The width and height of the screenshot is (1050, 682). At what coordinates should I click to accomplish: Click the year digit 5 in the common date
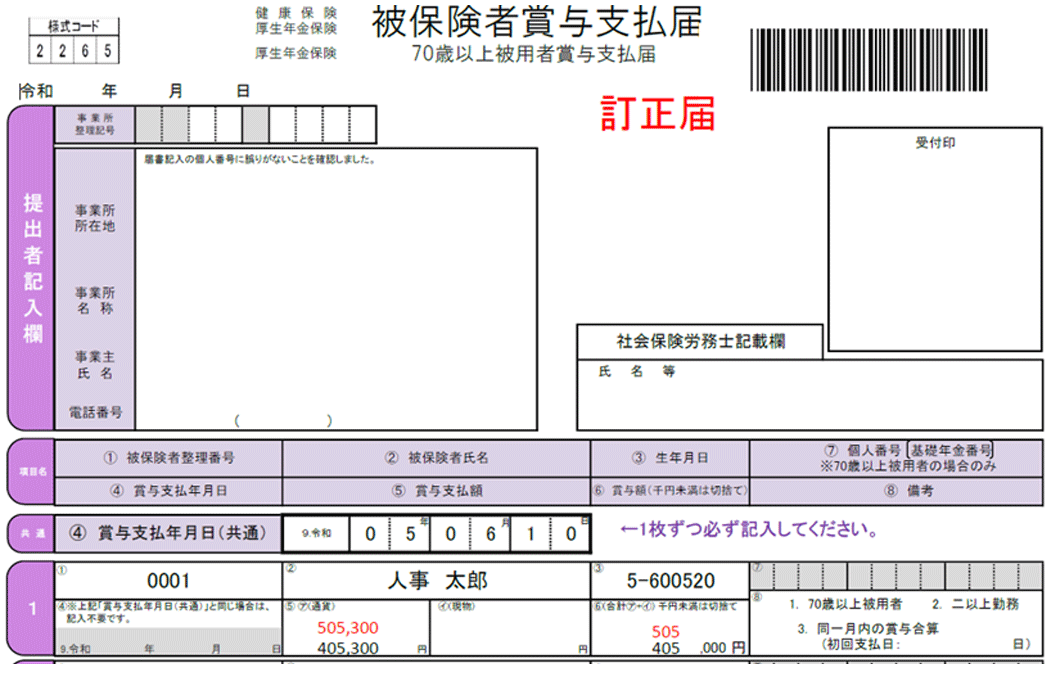[x=410, y=534]
